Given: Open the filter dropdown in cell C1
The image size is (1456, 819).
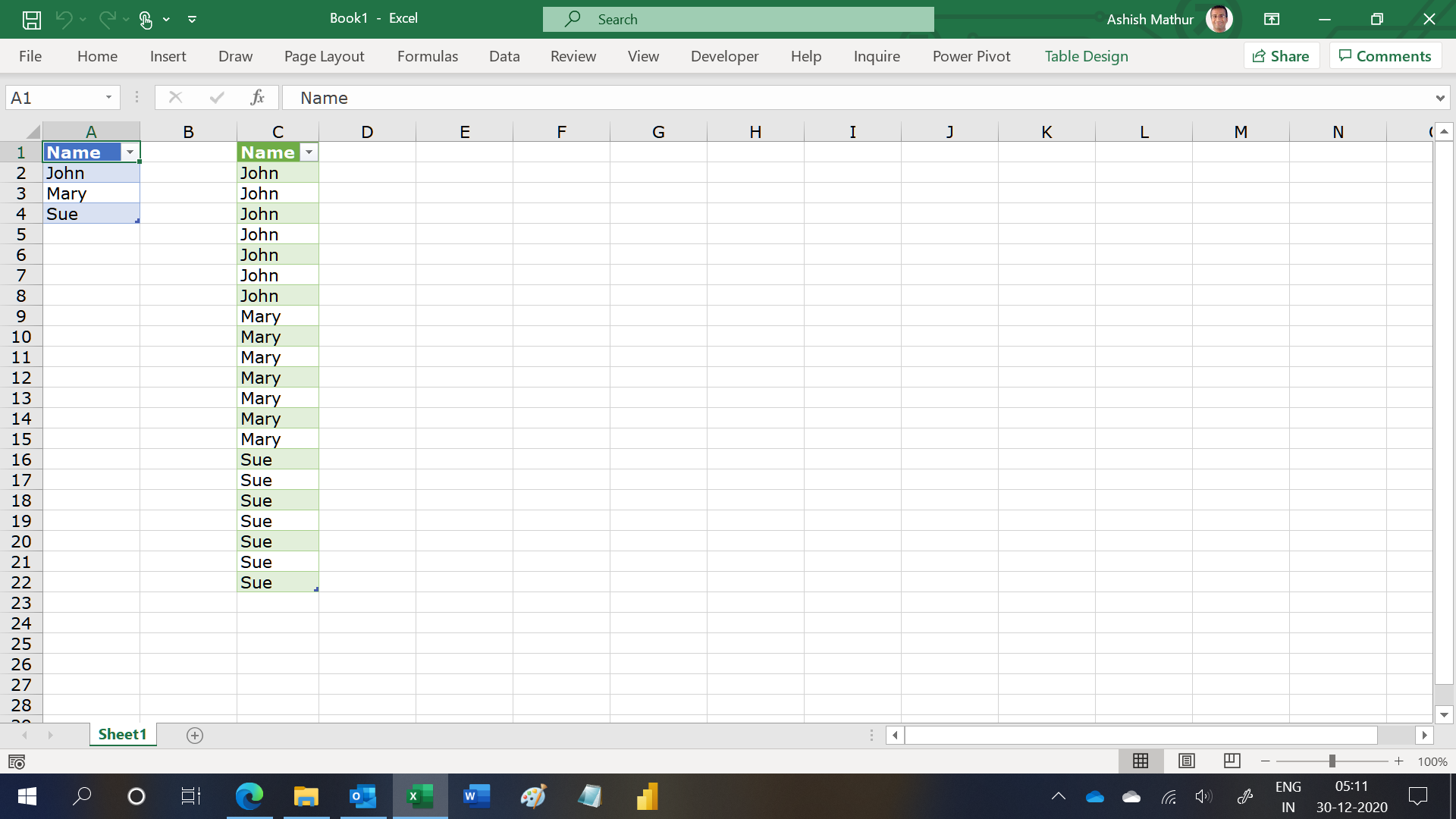Looking at the screenshot, I should [309, 152].
